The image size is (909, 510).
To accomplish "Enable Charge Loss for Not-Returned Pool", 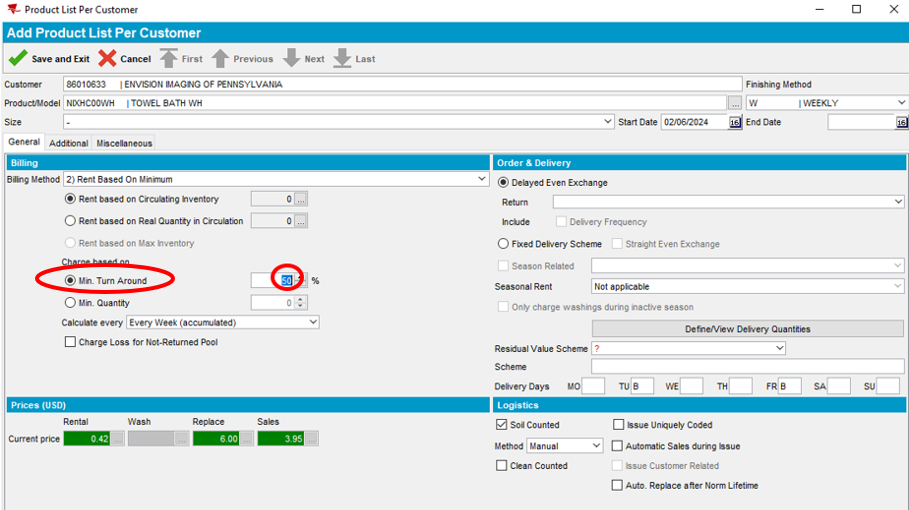I will click(70, 342).
